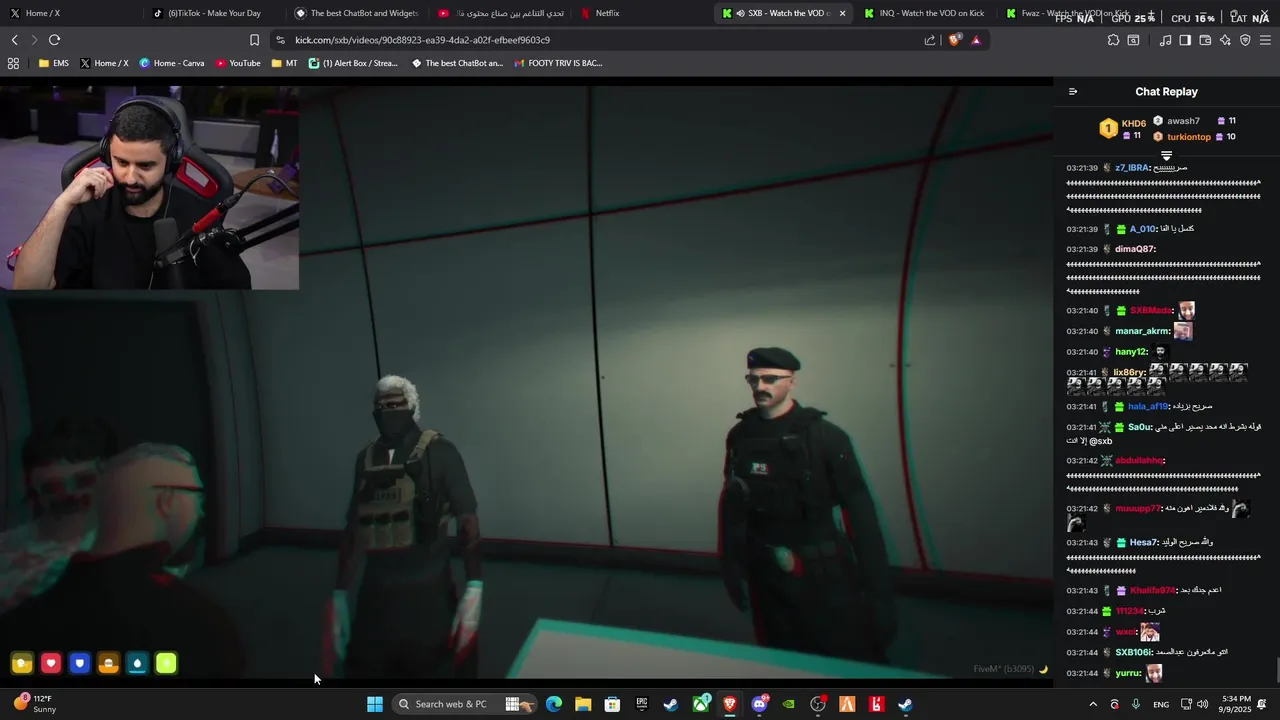Click the water drop thirst HUD icon
Viewport: 1280px width, 720px height.
[x=137, y=663]
